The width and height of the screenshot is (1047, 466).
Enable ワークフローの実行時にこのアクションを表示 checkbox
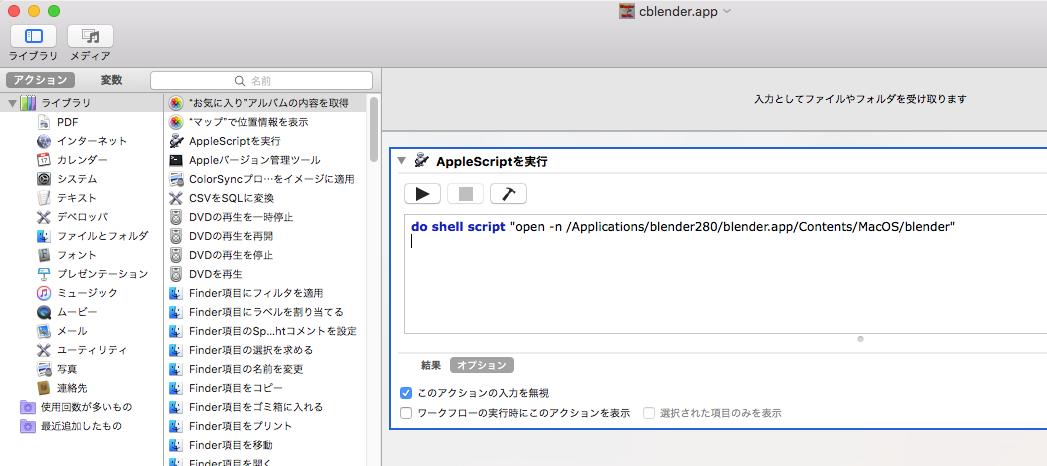406,413
